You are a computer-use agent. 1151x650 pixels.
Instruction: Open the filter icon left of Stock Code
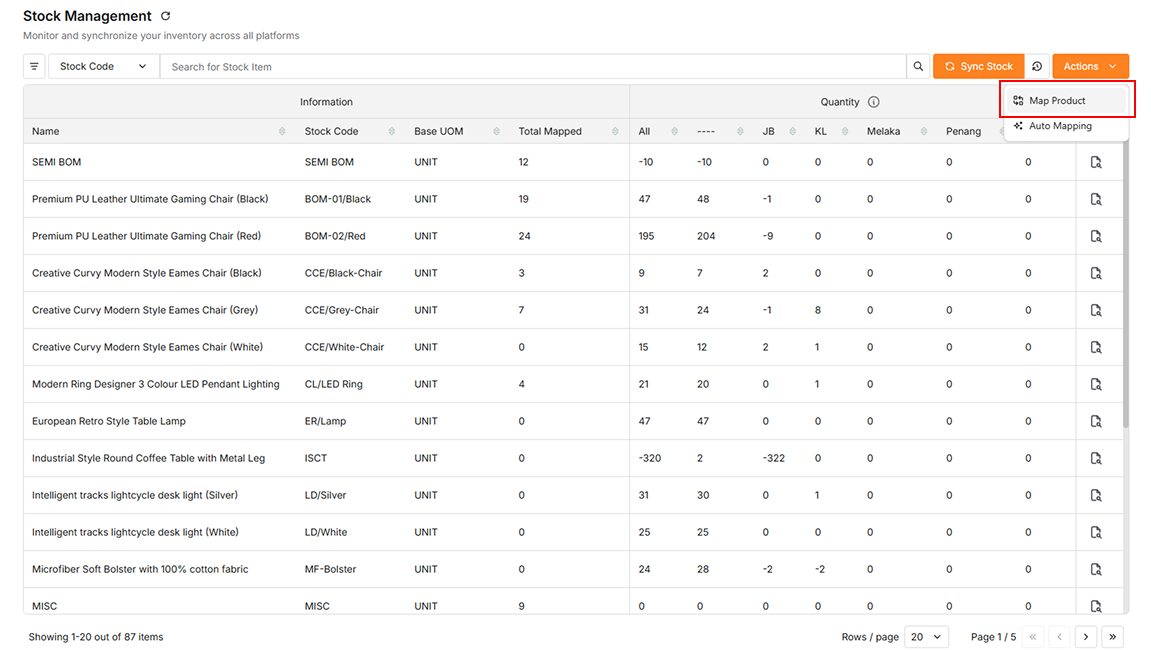click(35, 66)
